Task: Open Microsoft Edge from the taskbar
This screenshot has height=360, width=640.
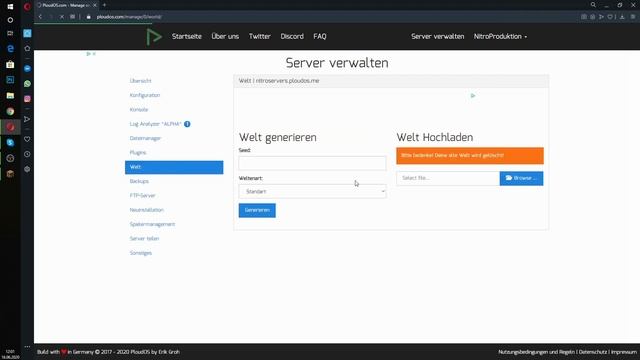Action: click(x=10, y=49)
